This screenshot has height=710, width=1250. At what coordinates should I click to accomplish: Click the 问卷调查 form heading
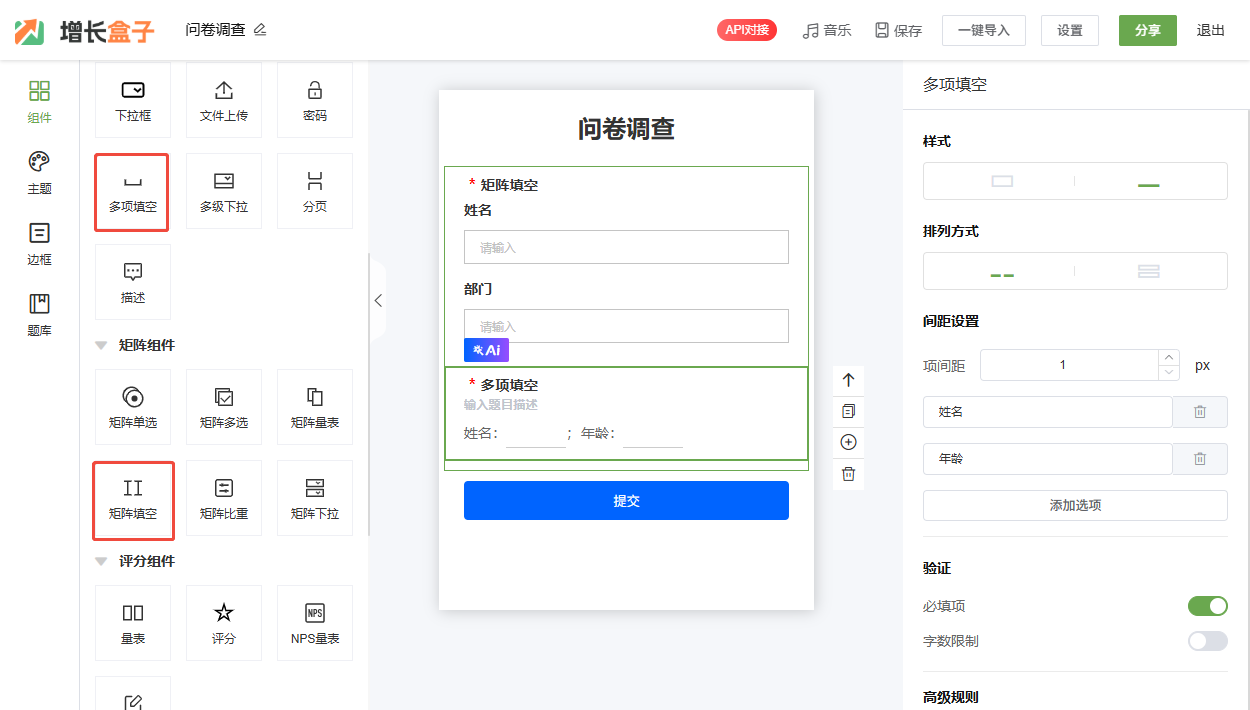626,128
